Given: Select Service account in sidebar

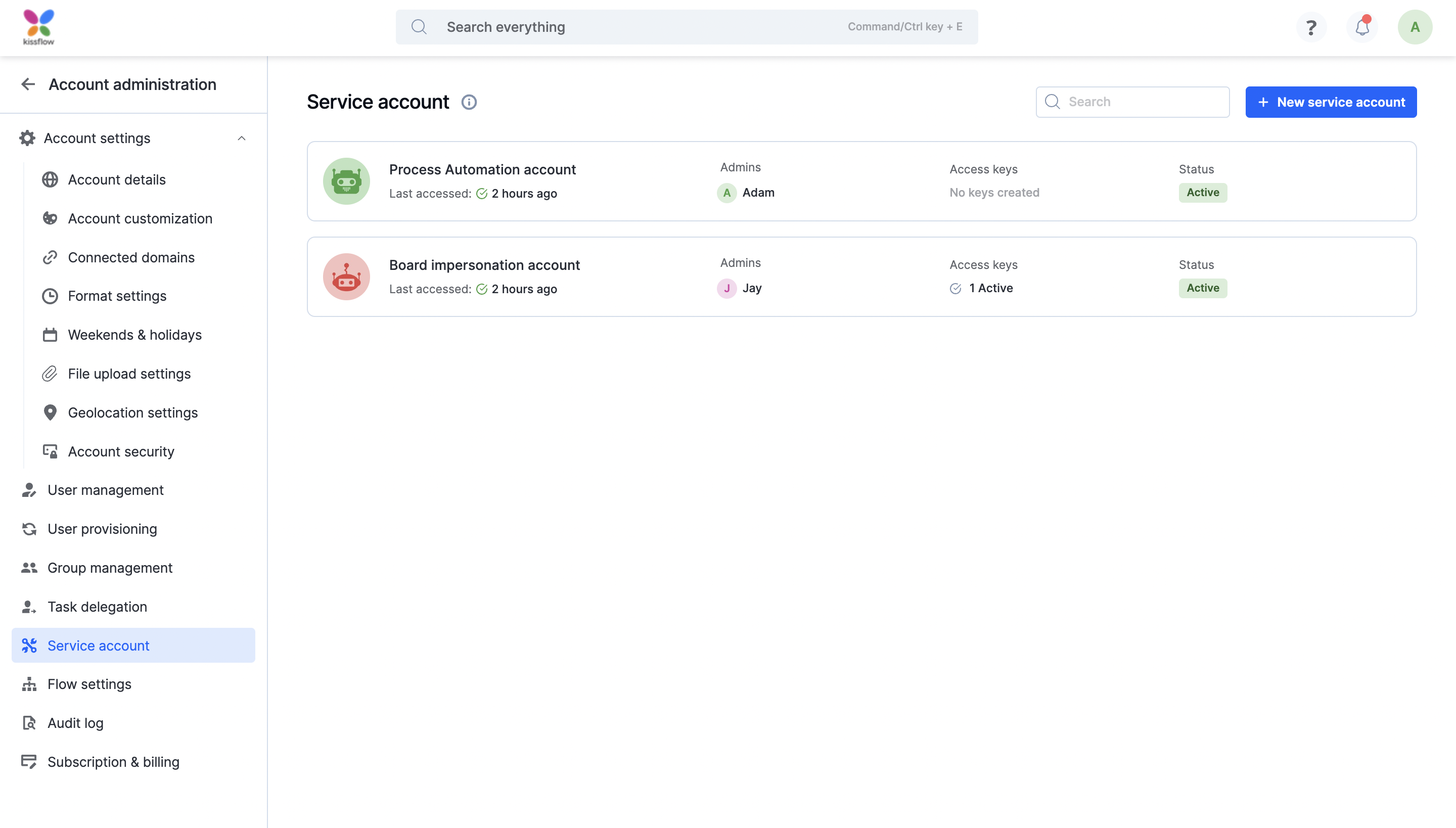Looking at the screenshot, I should point(133,646).
